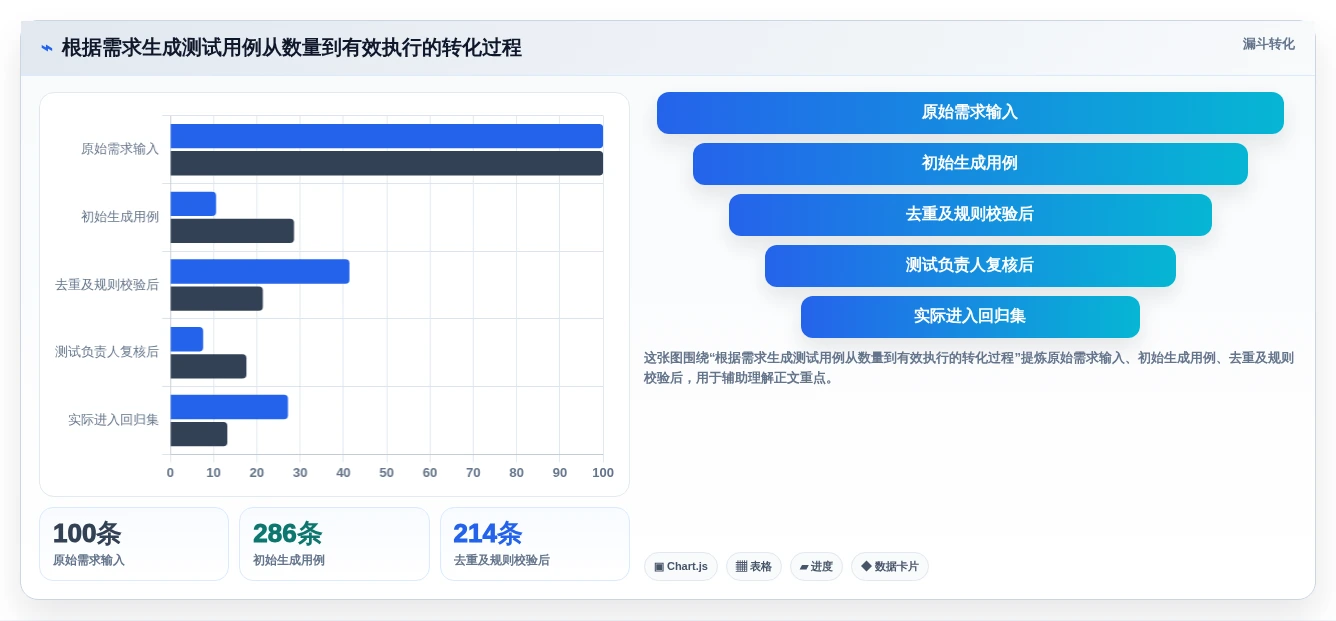Click blue bar for 初始生成用例
The height and width of the screenshot is (621, 1336).
[193, 204]
